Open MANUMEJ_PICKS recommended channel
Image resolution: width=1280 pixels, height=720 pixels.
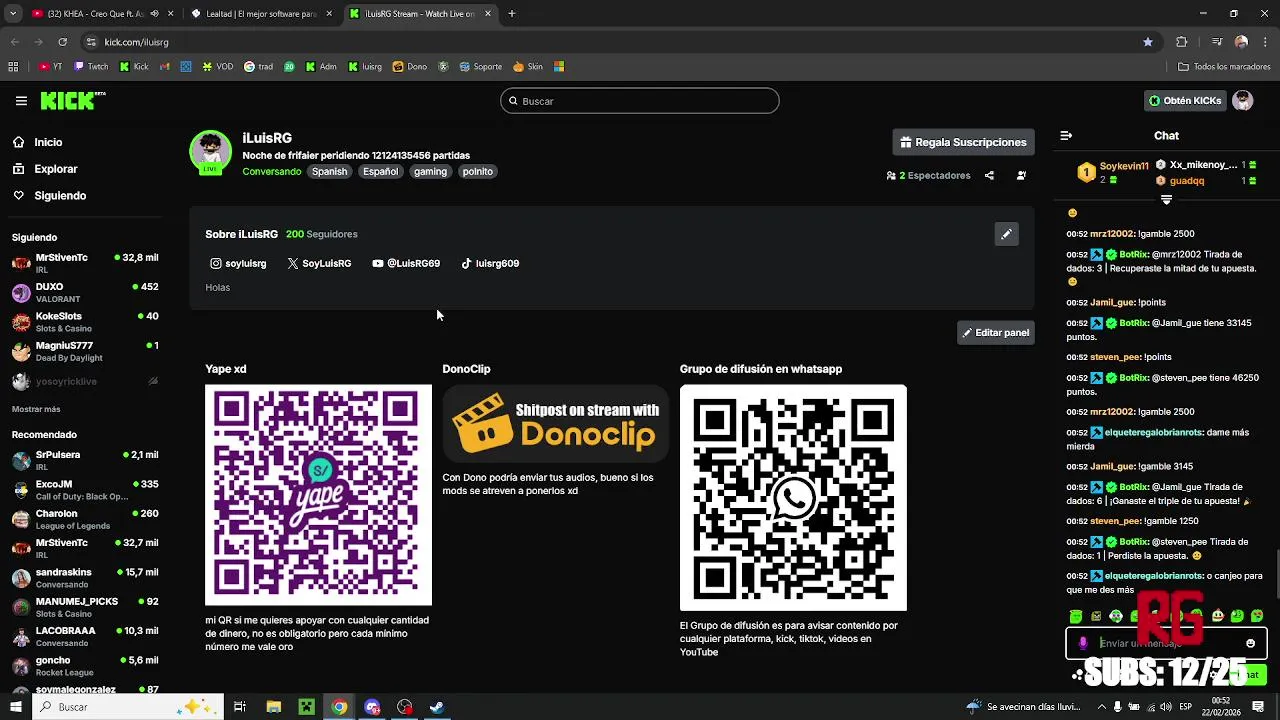tap(85, 607)
